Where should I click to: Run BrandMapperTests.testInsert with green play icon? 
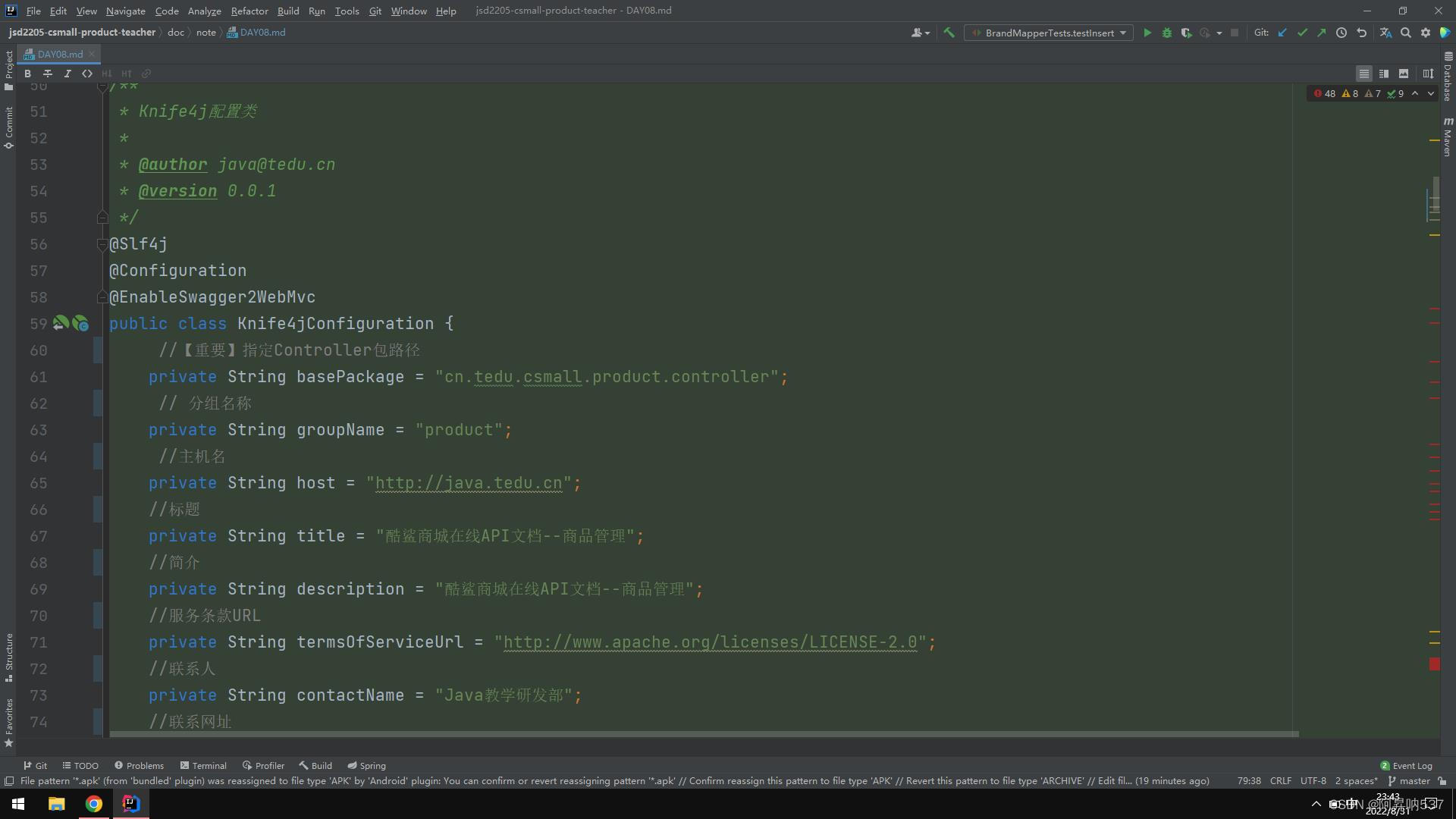pyautogui.click(x=1147, y=33)
